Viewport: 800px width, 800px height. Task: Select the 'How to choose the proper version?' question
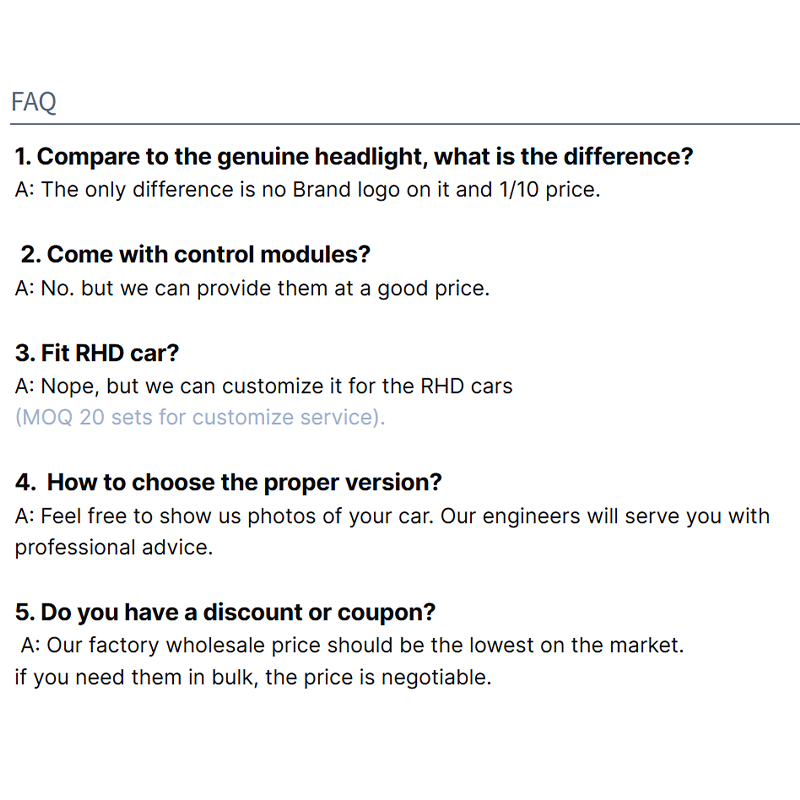point(229,482)
